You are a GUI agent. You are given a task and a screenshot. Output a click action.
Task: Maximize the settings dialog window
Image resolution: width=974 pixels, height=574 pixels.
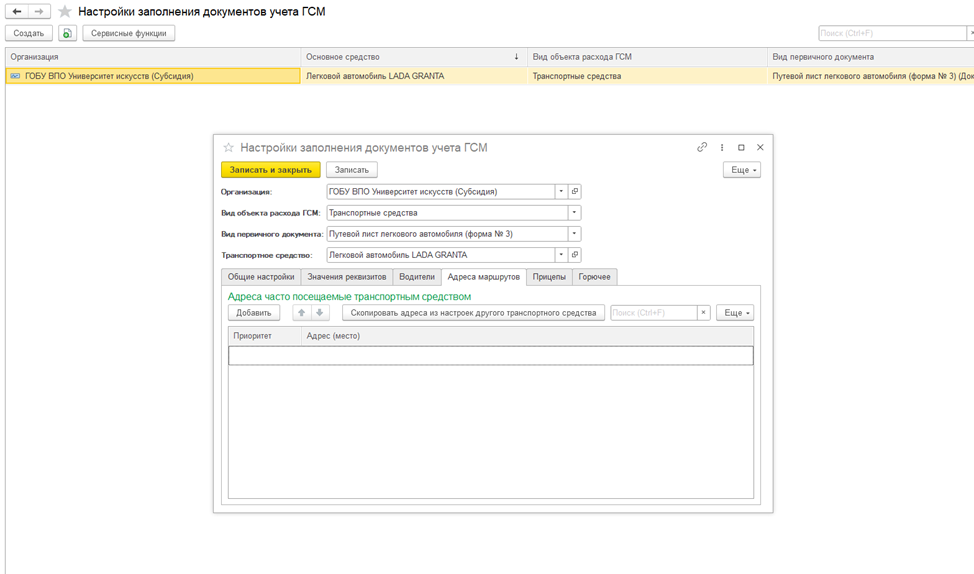click(x=741, y=147)
